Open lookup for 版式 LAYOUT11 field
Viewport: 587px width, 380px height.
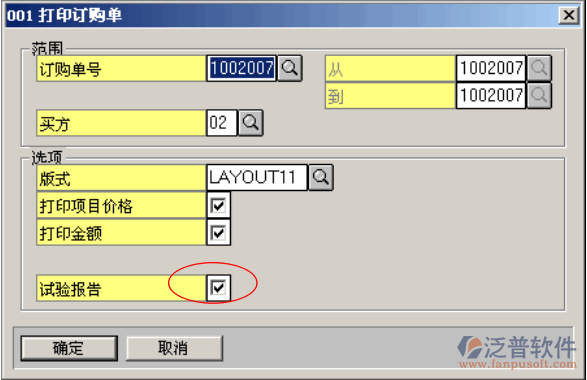pyautogui.click(x=320, y=177)
